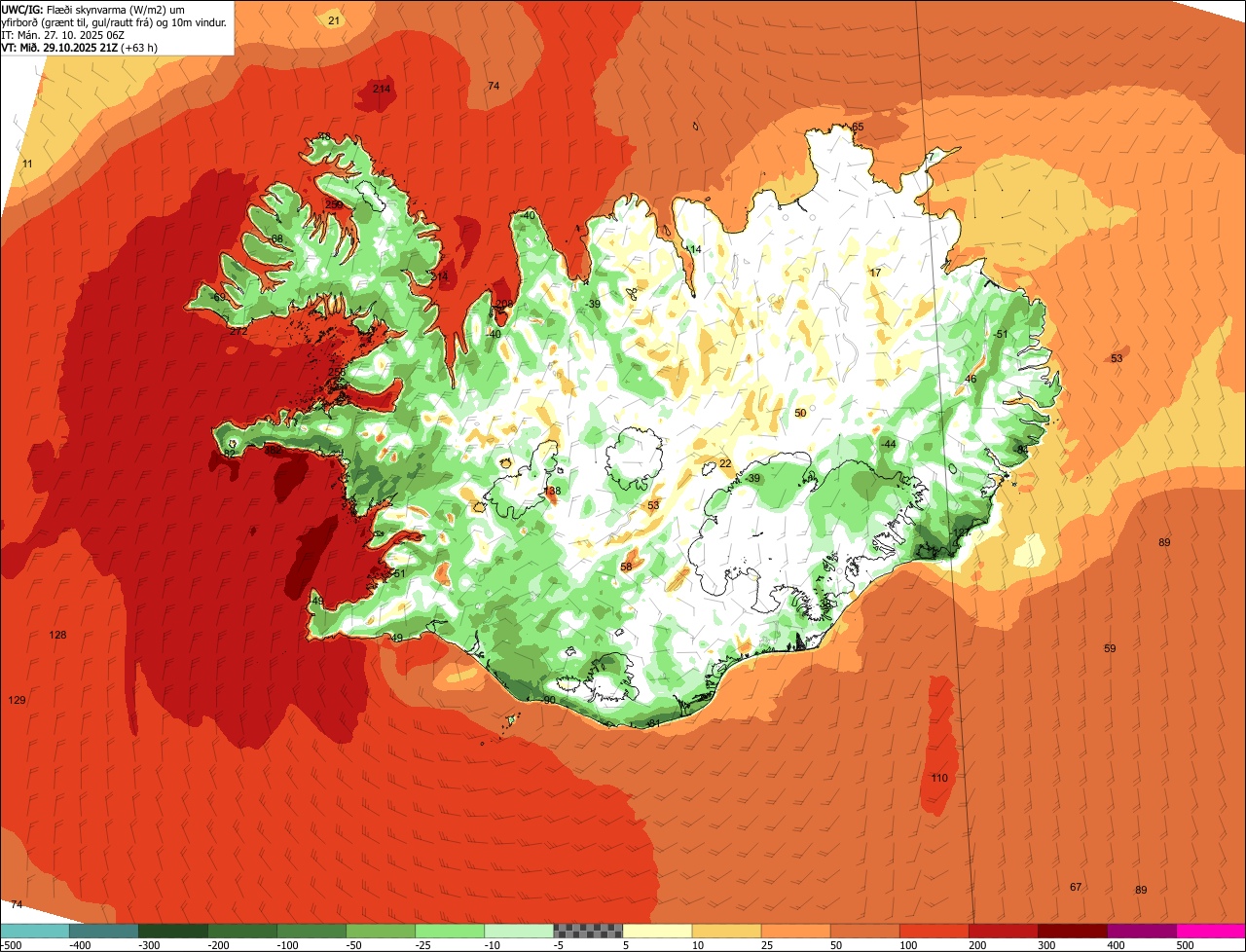This screenshot has width=1246, height=952.
Task: Click the map value '59' in the eastern ocean
Action: pyautogui.click(x=1110, y=648)
